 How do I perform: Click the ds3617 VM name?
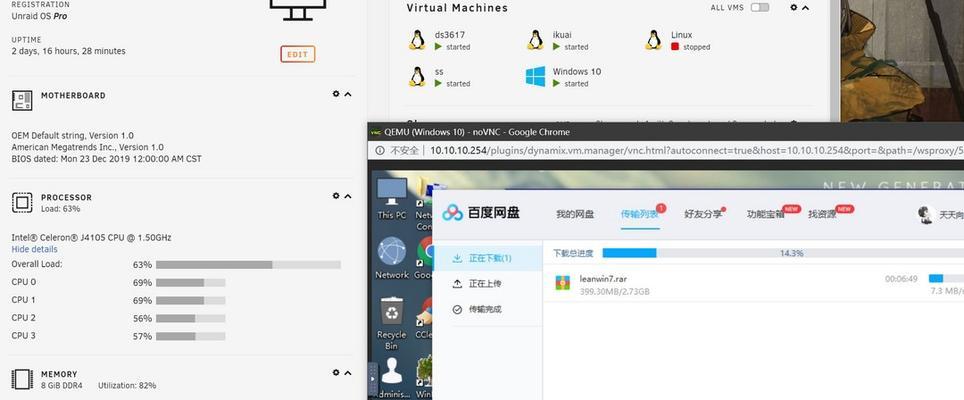448,35
